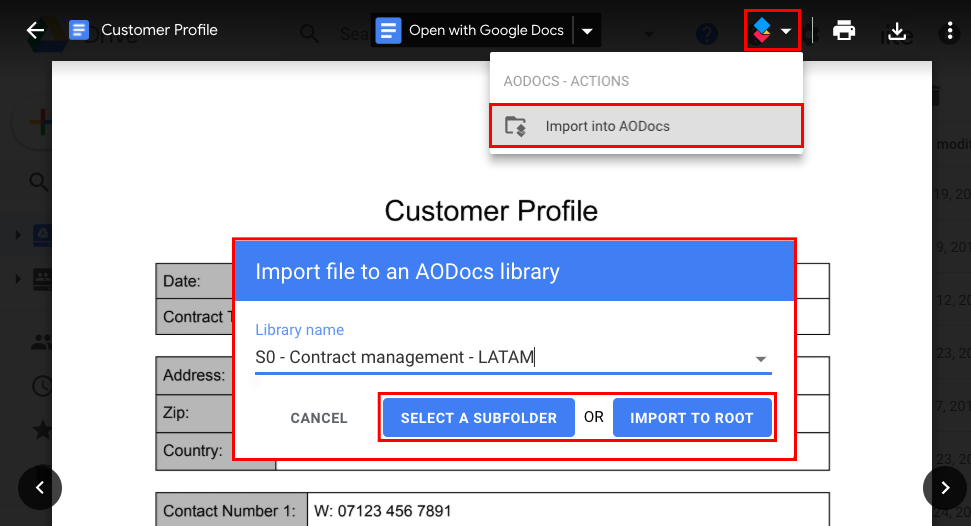Choose Import into AODocs
This screenshot has height=526, width=971.
[x=646, y=126]
